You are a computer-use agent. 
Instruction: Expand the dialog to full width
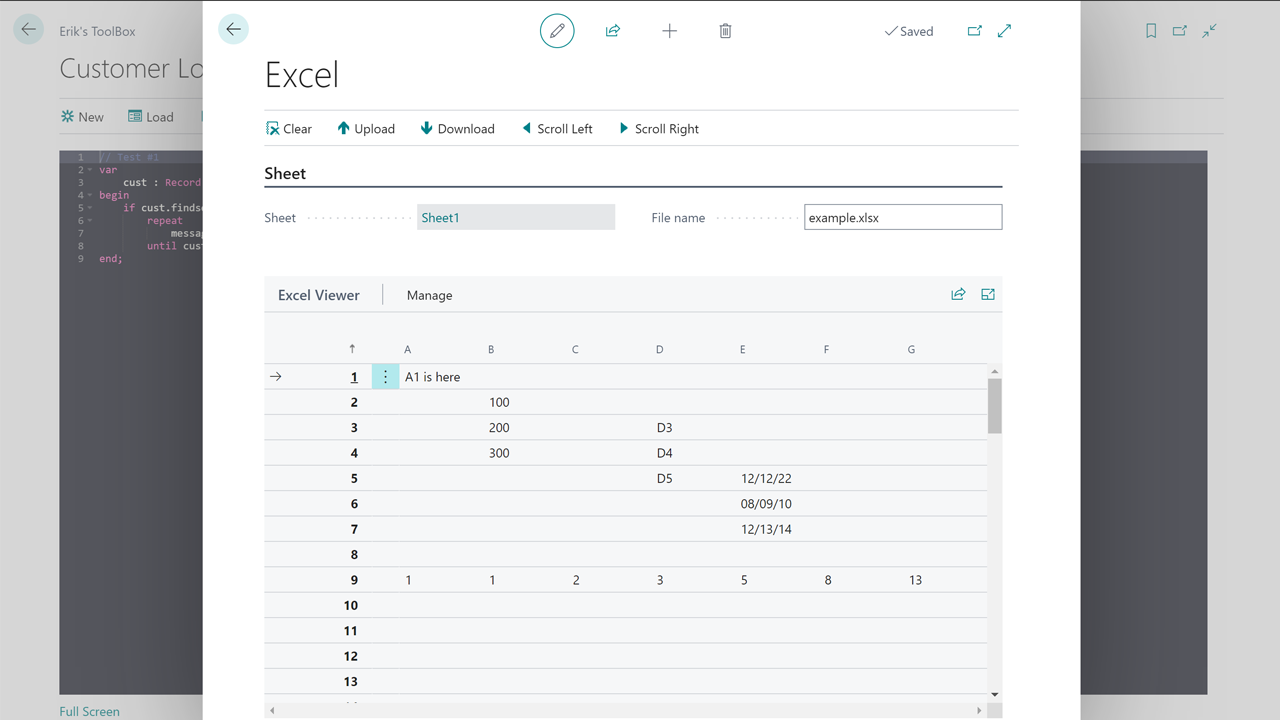tap(1005, 31)
